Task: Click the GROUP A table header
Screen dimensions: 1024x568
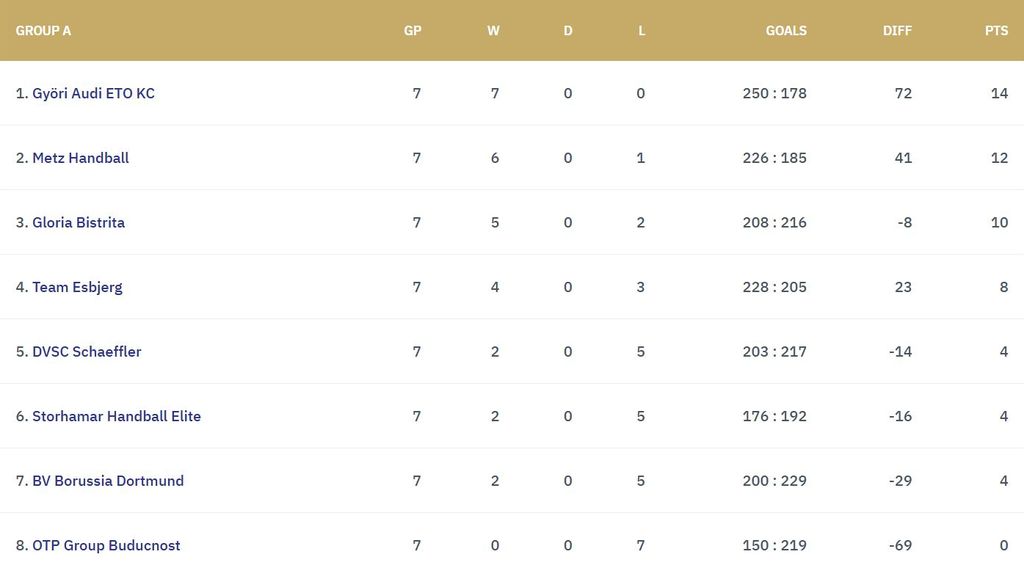Action: tap(43, 31)
